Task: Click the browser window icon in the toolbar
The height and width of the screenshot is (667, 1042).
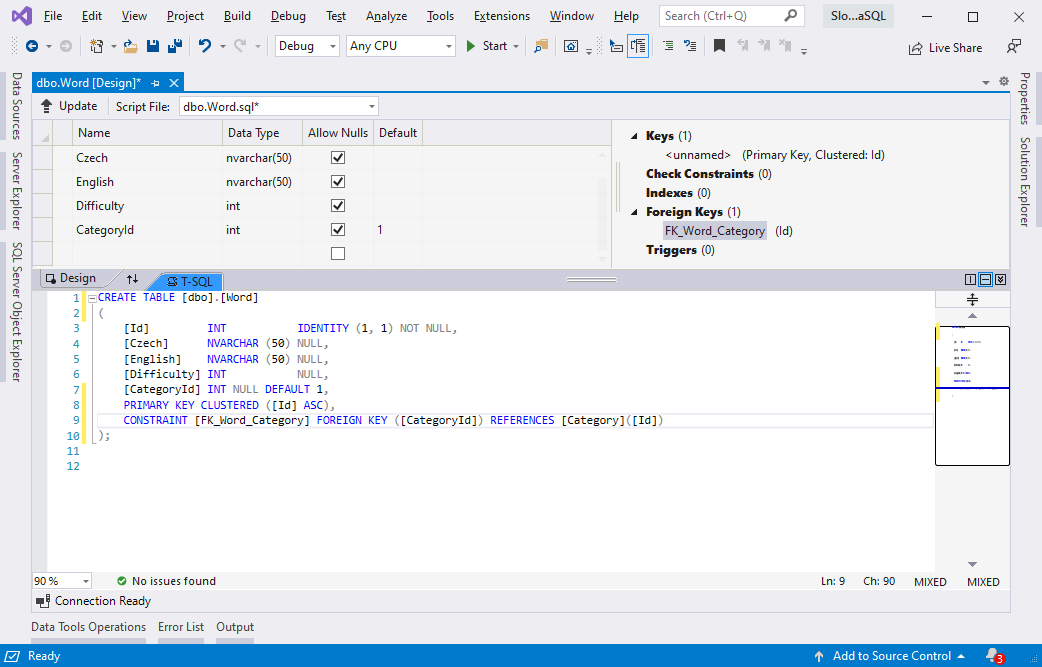Action: click(x=571, y=46)
